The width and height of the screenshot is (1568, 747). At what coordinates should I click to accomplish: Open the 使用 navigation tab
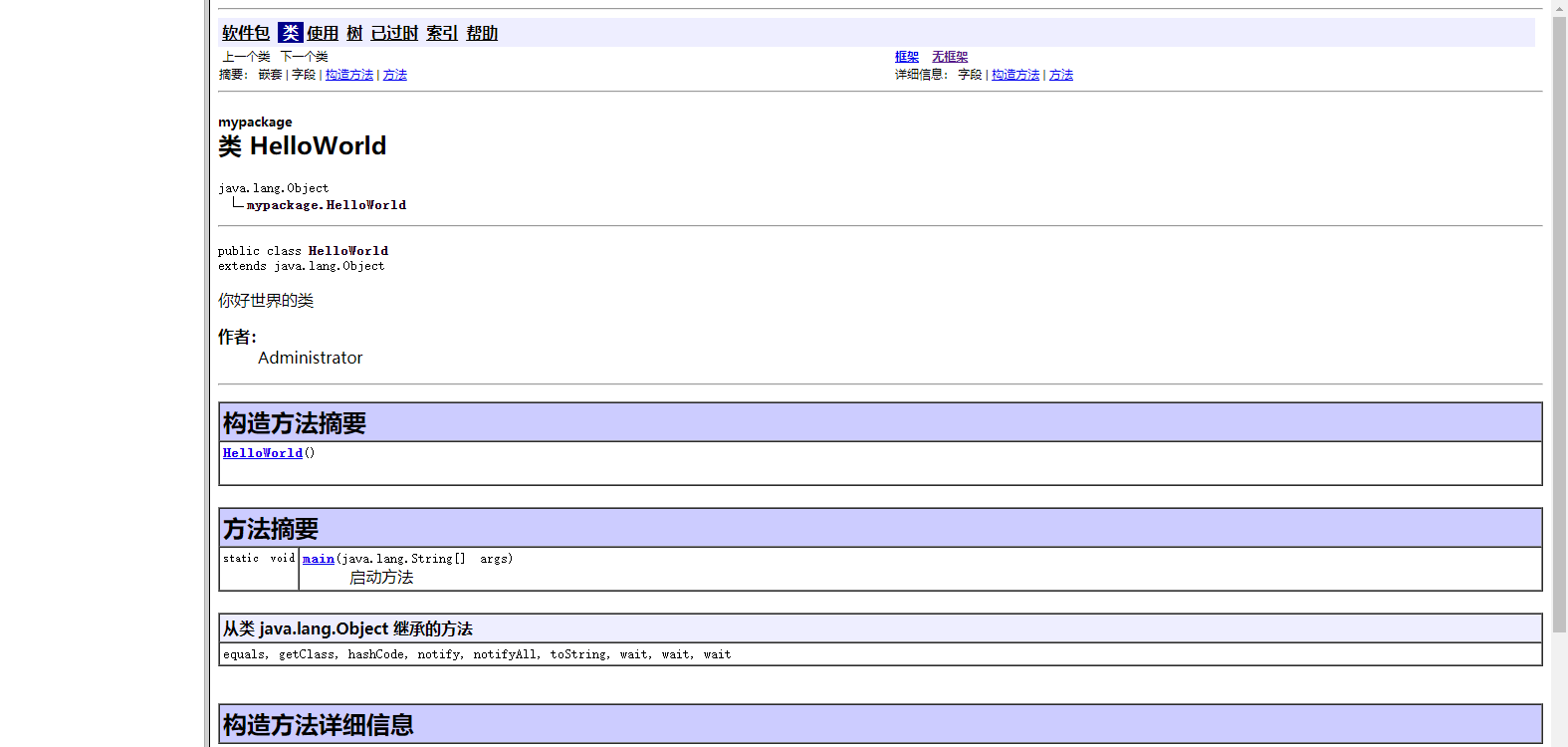click(x=323, y=33)
